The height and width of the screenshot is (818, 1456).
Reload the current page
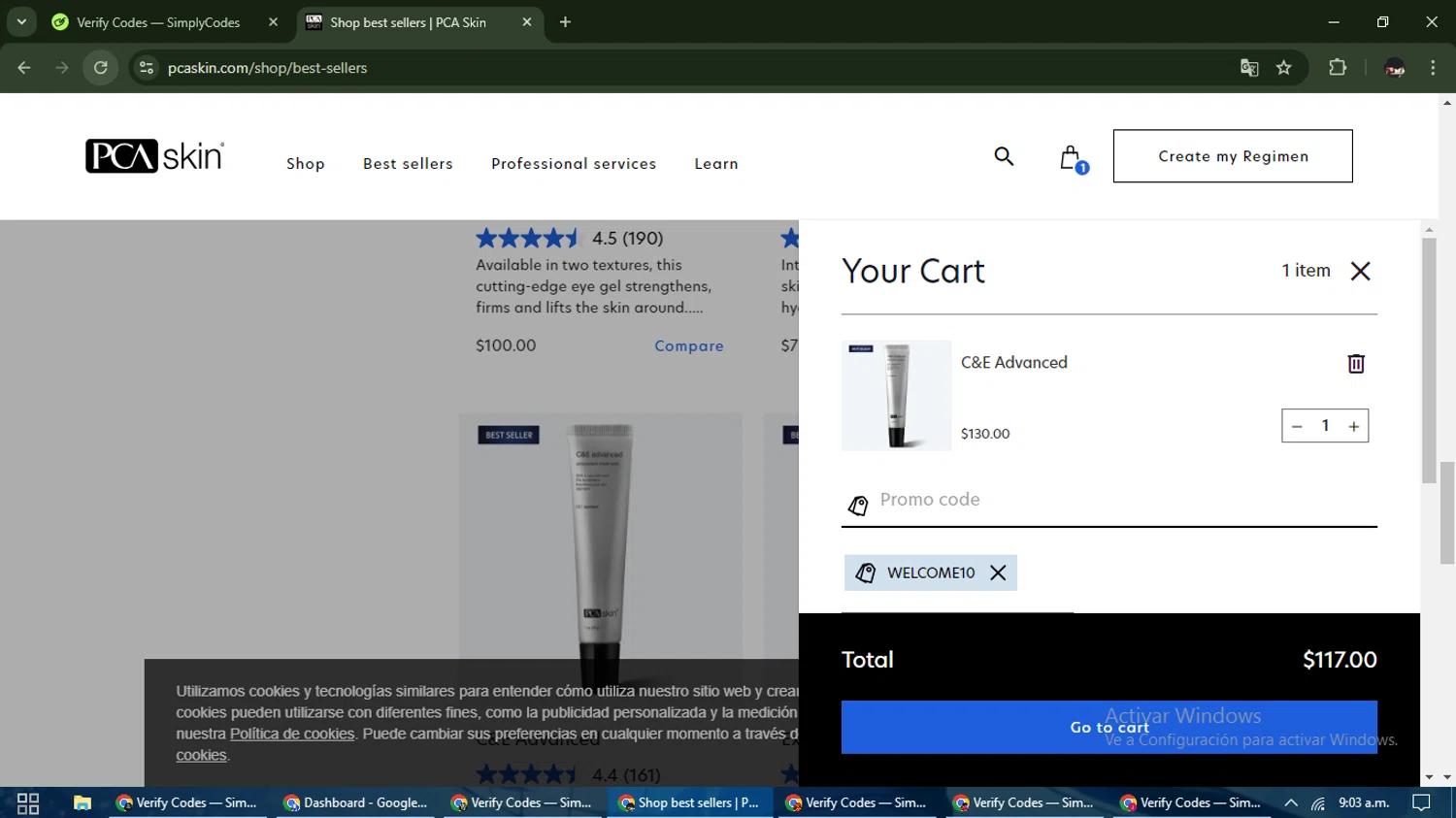(x=100, y=68)
